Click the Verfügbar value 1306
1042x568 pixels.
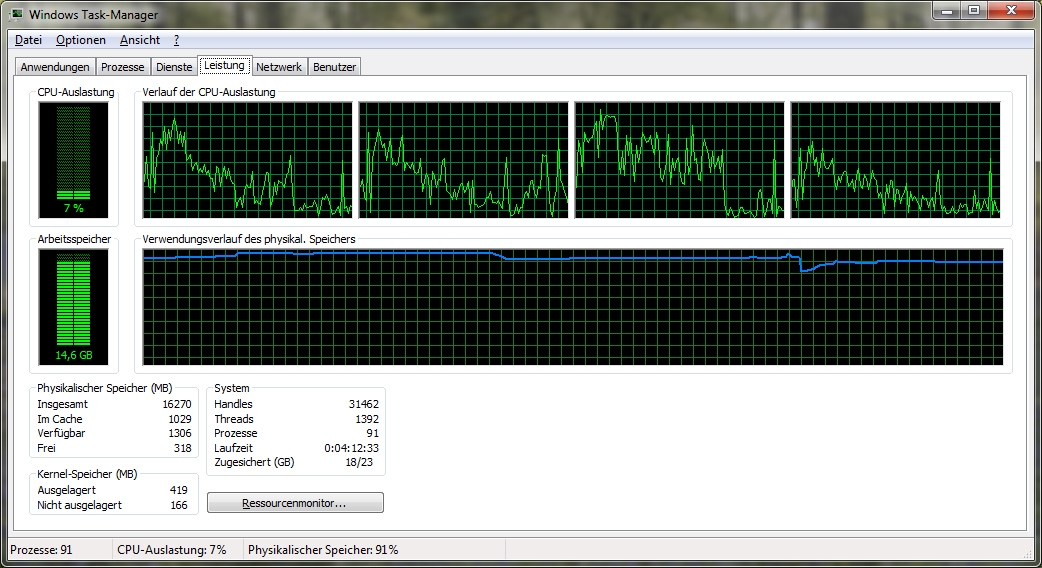179,433
